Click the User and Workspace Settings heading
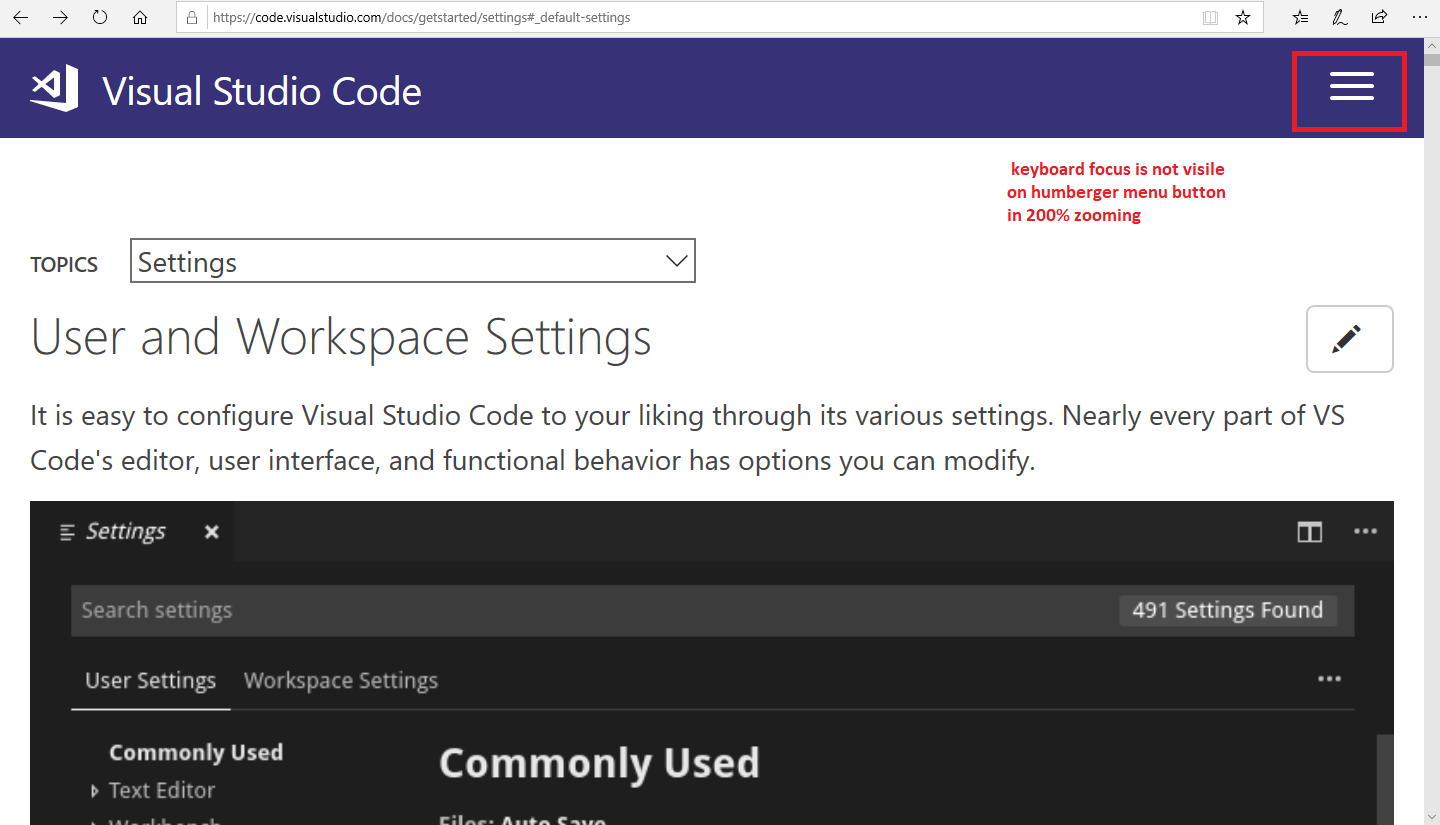 [341, 337]
